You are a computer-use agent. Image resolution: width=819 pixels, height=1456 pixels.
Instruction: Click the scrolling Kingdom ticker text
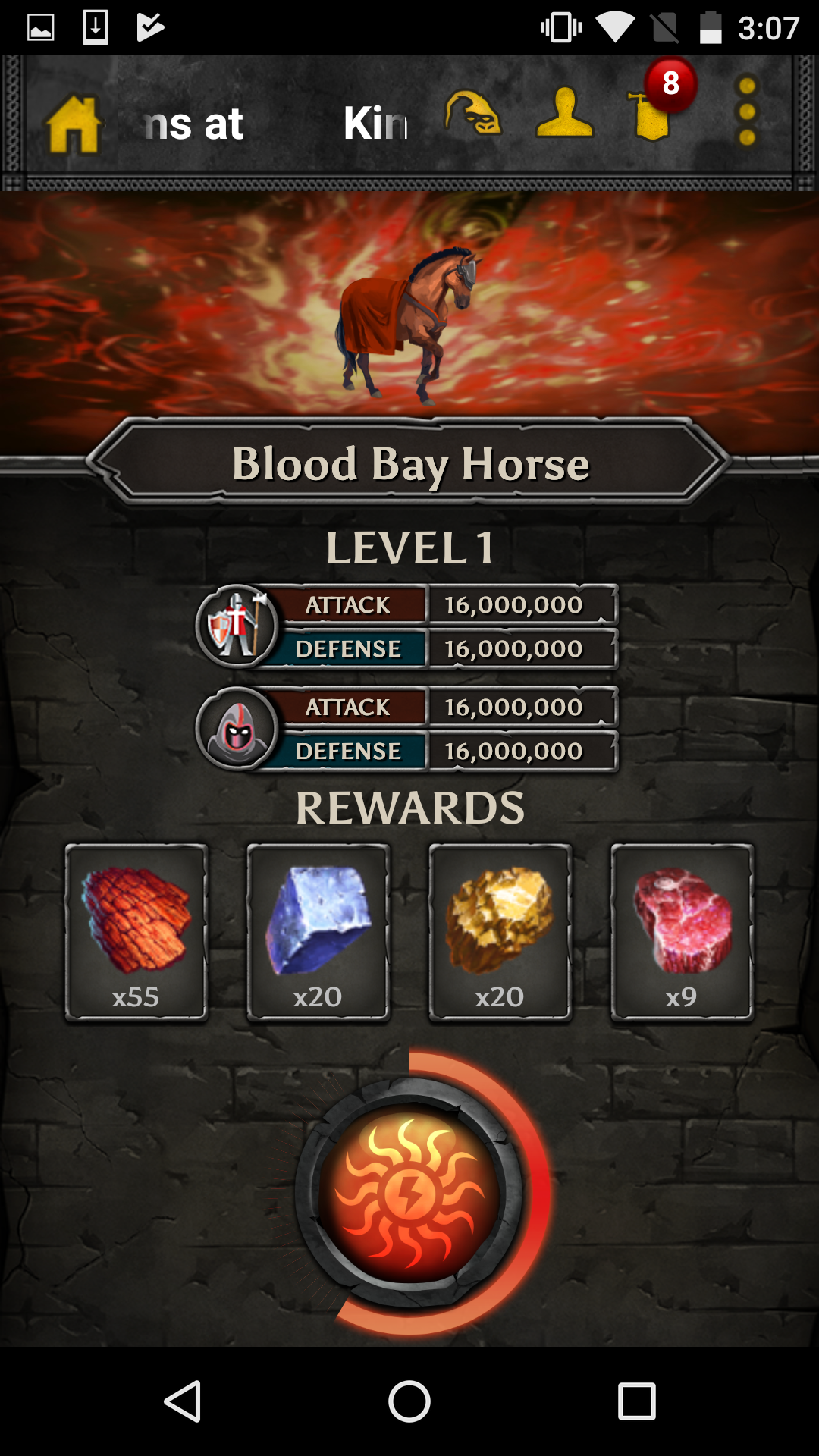[277, 124]
